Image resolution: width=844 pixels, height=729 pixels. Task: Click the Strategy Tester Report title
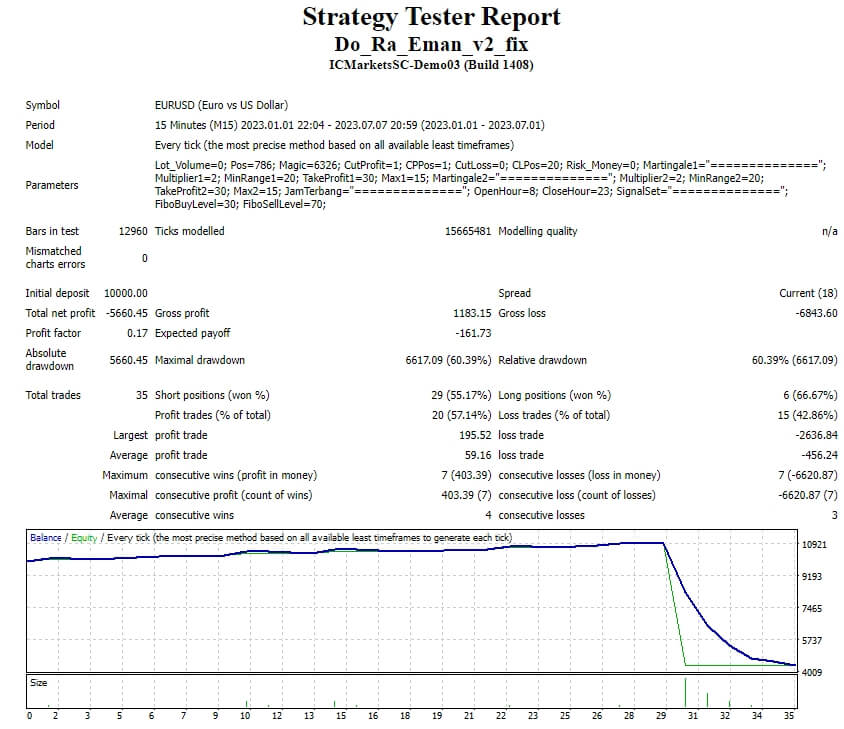pos(431,17)
